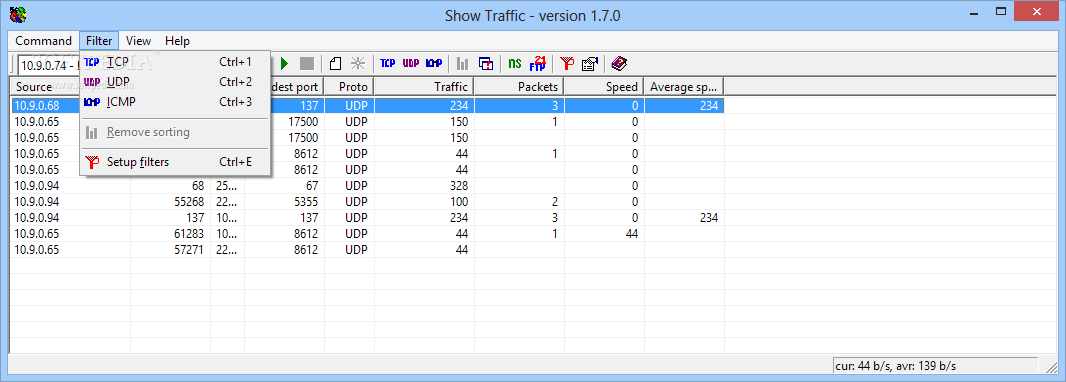Click the interface combo box showing 10.9.0.74
Viewport: 1066px width, 382px height.
(x=49, y=65)
